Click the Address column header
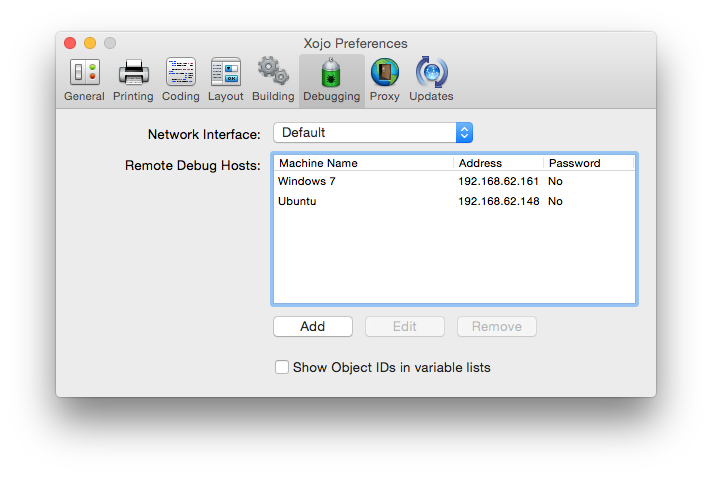Image resolution: width=712 pixels, height=477 pixels. coord(499,163)
